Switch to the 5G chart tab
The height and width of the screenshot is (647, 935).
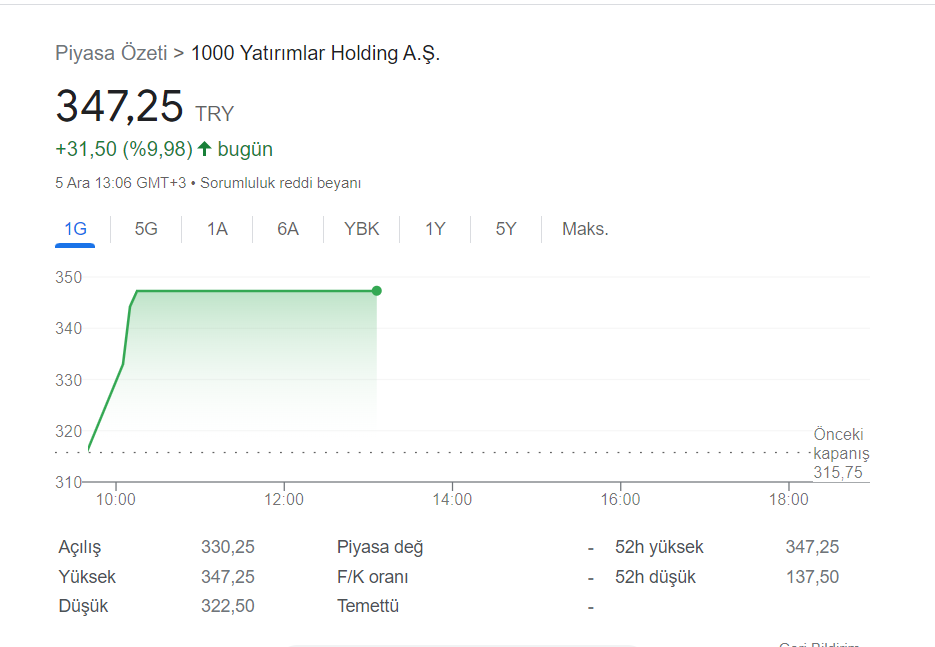[146, 229]
